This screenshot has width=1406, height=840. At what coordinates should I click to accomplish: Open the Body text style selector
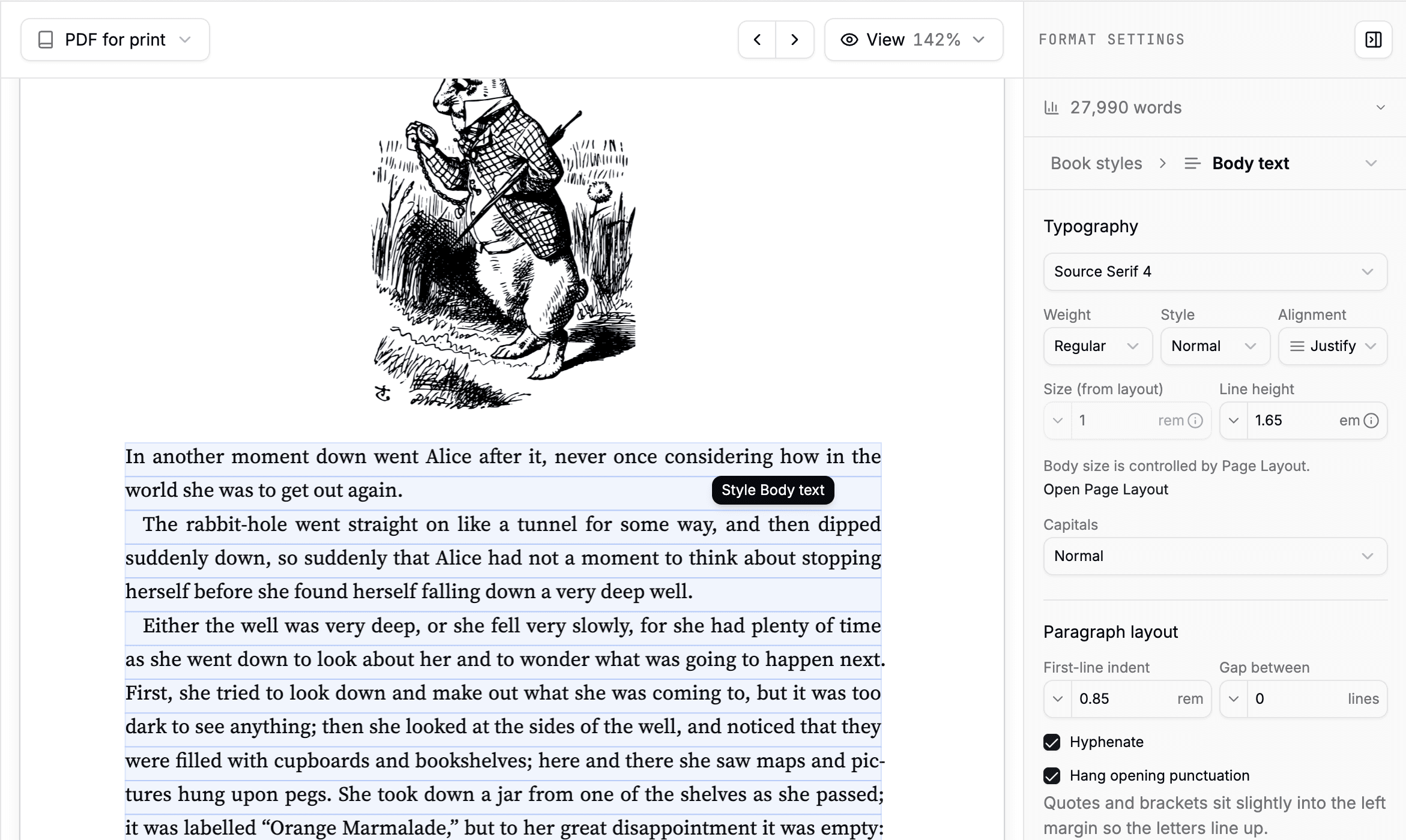tap(1281, 163)
